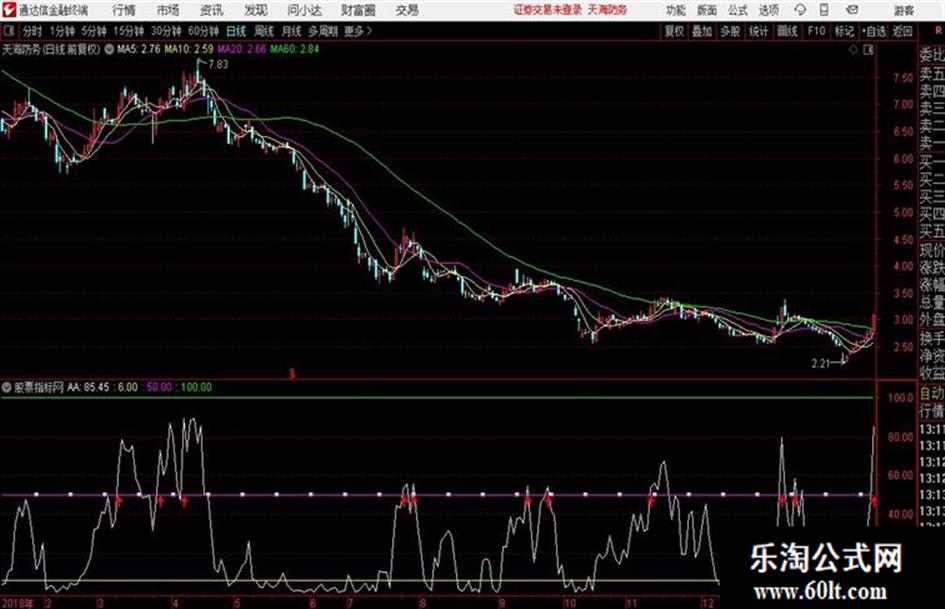Click the month 12 marker on time axis

coord(708,603)
